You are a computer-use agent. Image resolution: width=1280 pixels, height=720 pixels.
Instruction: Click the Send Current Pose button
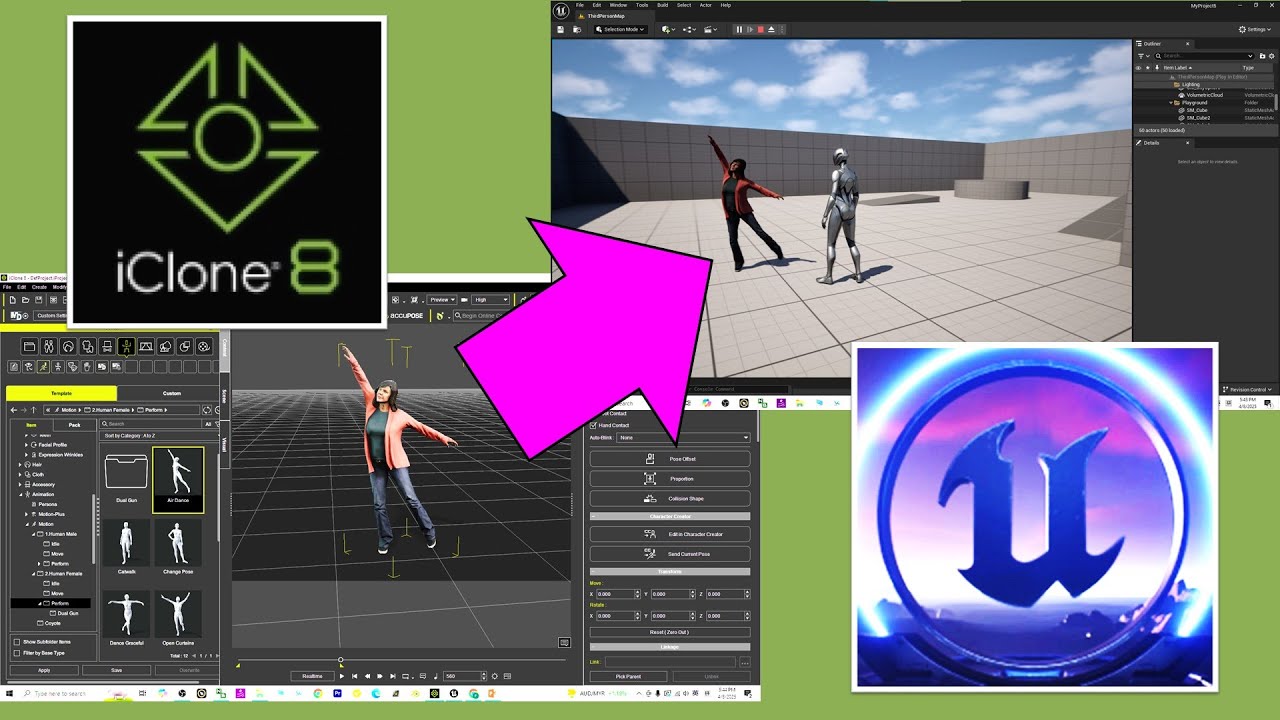670,554
